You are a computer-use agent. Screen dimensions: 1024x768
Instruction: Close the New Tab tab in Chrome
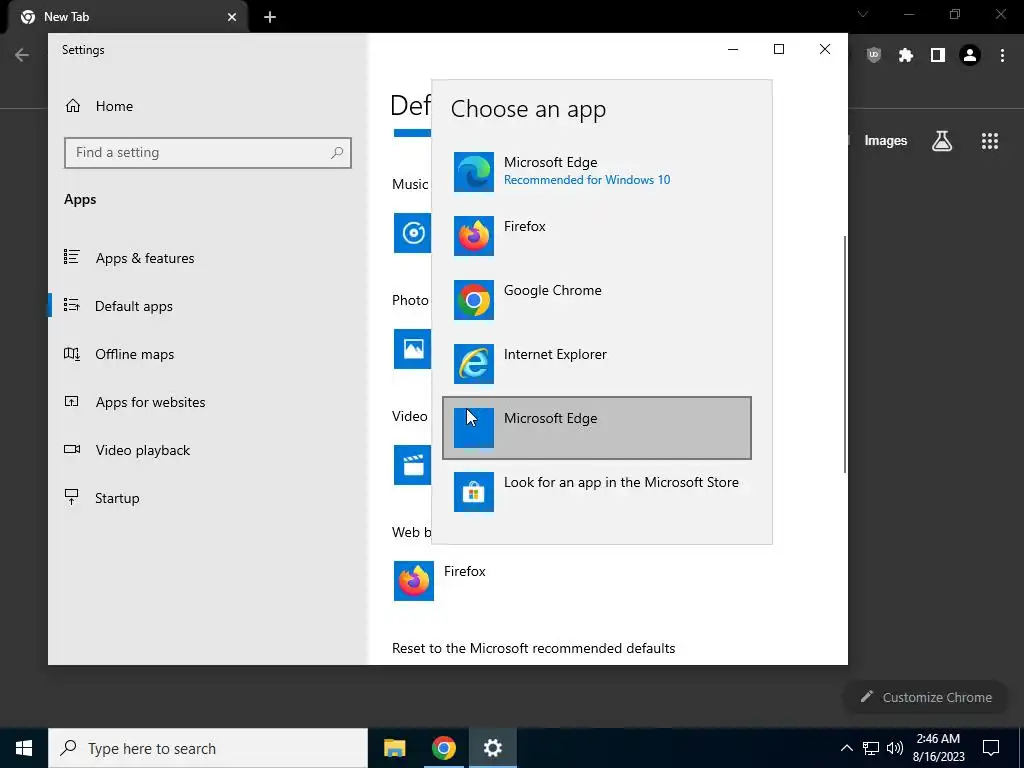pos(232,17)
